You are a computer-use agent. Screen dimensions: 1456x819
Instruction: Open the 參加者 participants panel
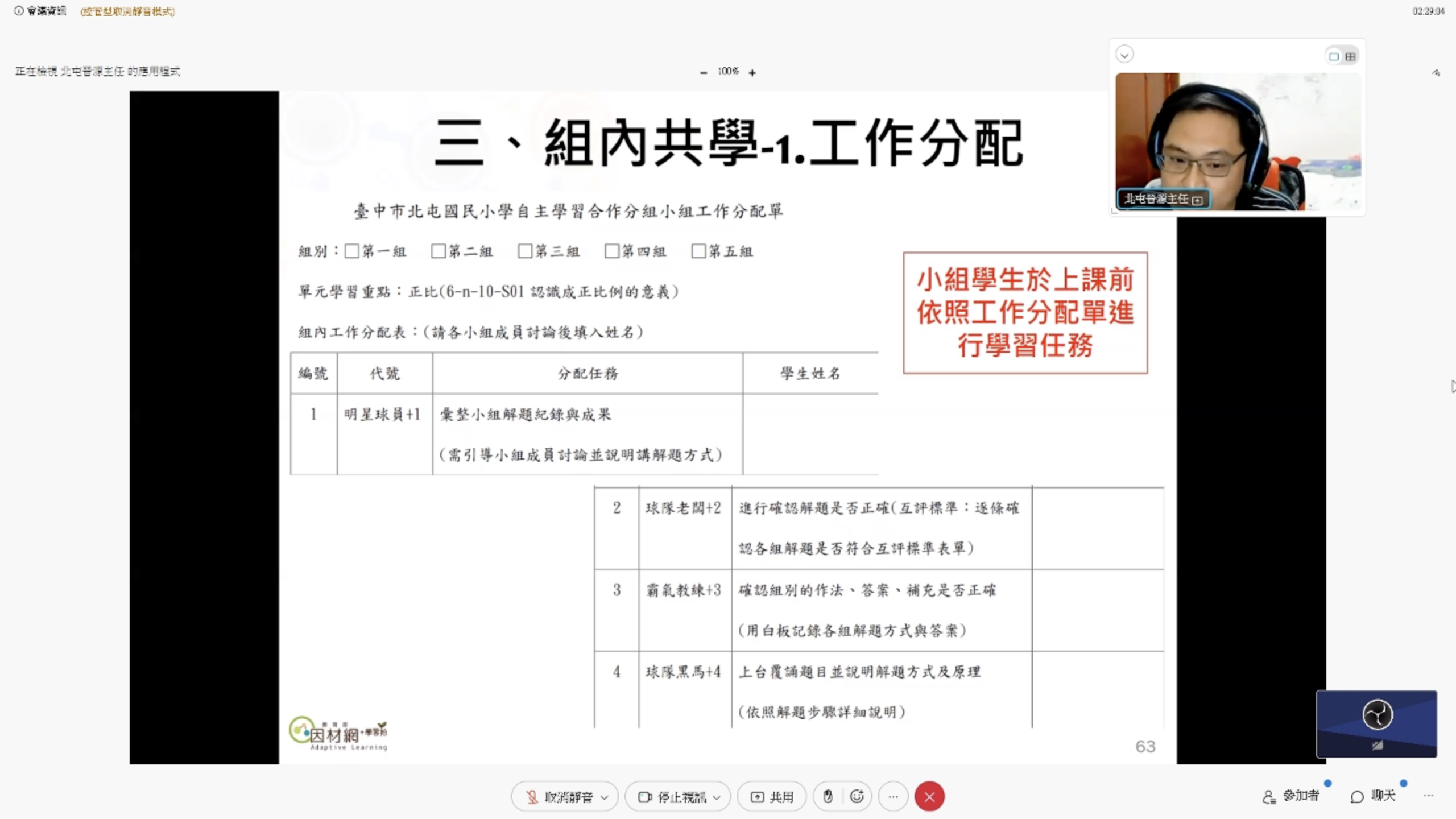(1291, 796)
